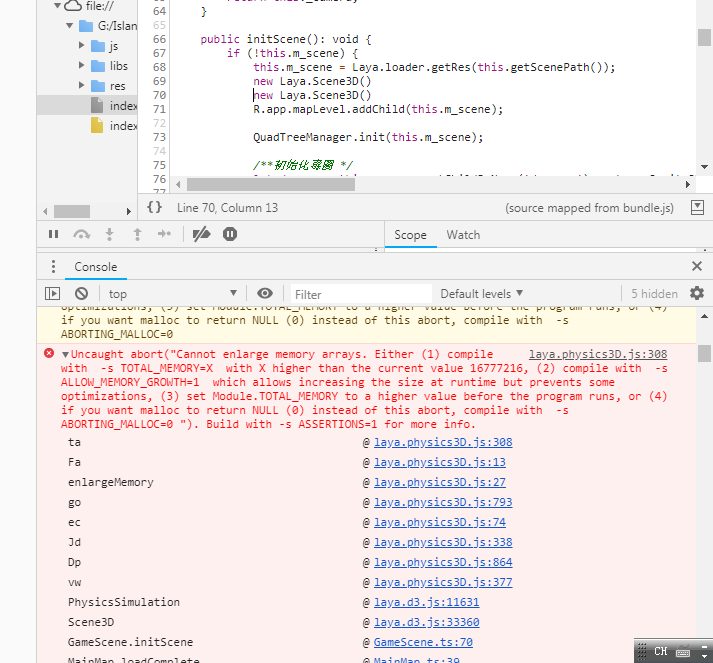Open the JavaScript context 'top' dropdown
Image resolution: width=713 pixels, height=663 pixels.
tap(172, 293)
